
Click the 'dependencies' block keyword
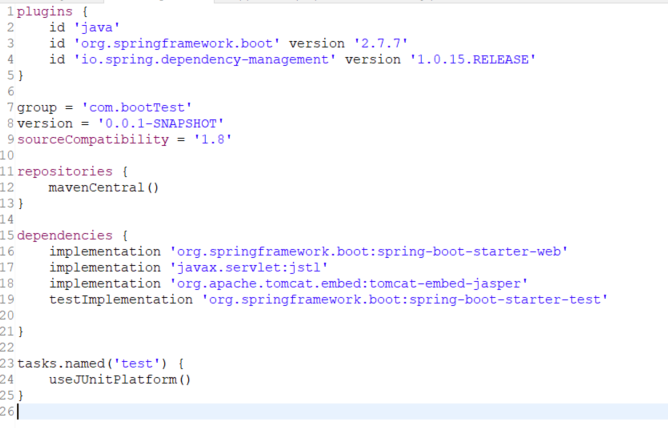pos(65,236)
